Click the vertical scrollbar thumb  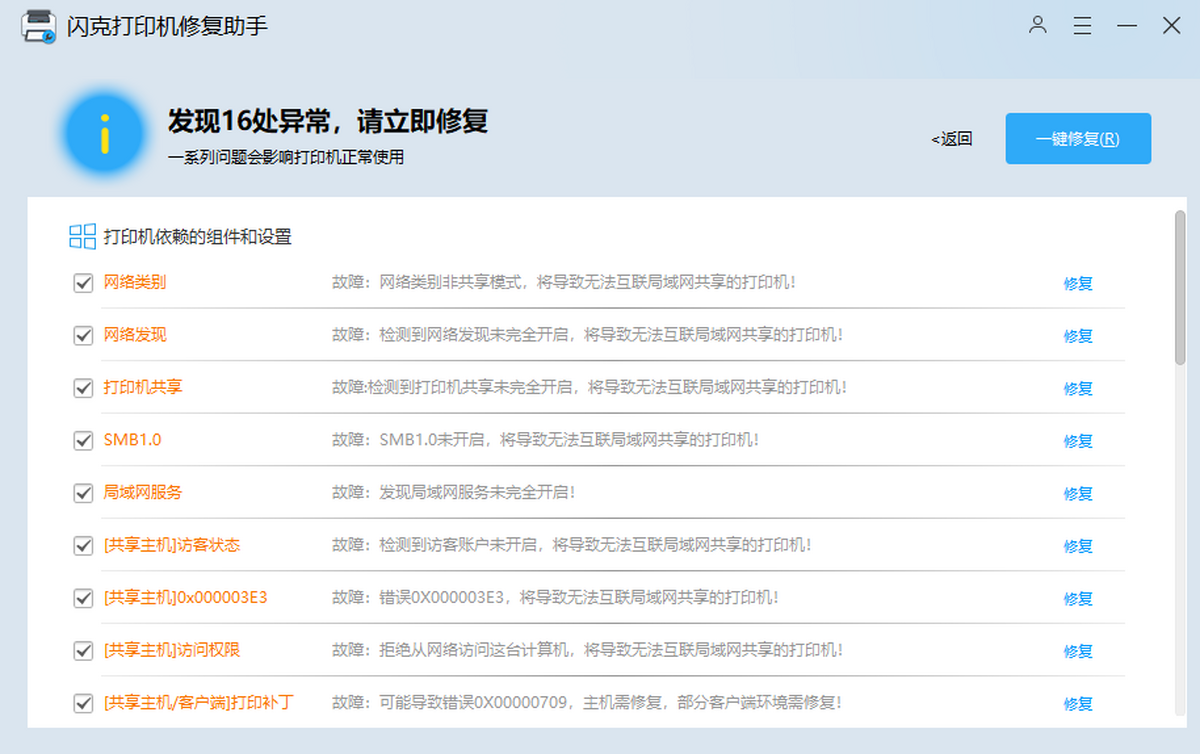coord(1180,286)
